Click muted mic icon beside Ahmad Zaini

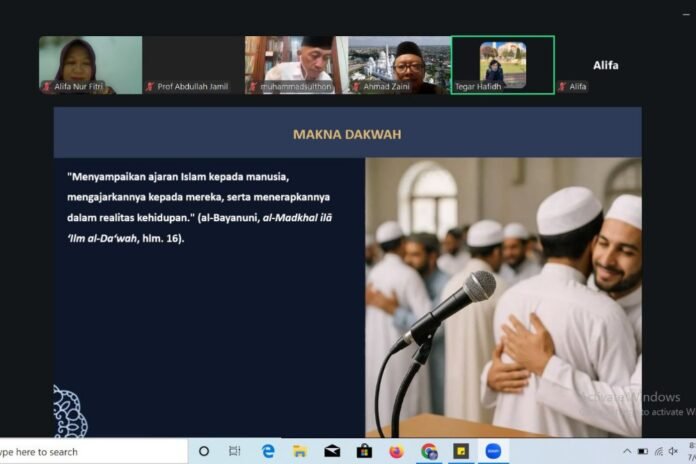point(356,87)
